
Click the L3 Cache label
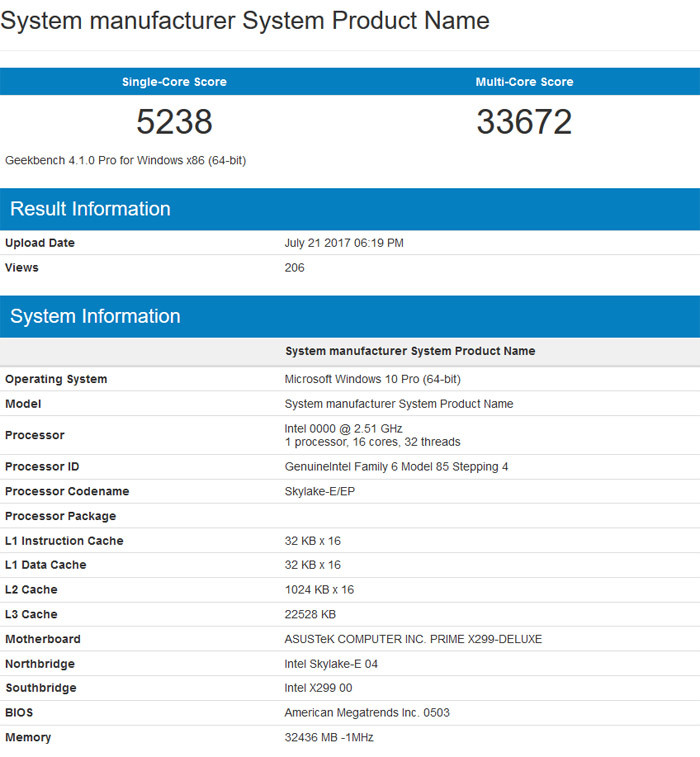31,614
